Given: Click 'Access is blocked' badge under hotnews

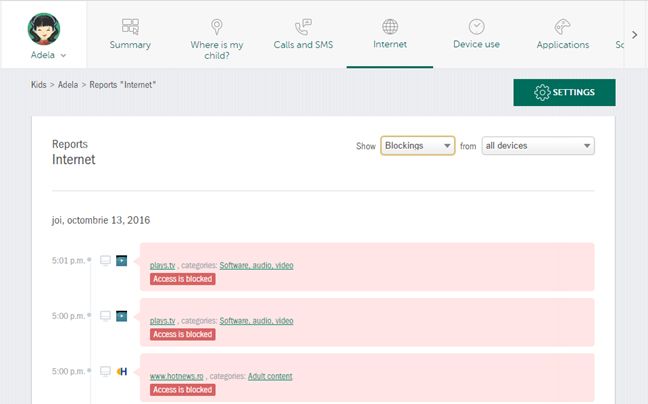Looking at the screenshot, I should [x=183, y=390].
